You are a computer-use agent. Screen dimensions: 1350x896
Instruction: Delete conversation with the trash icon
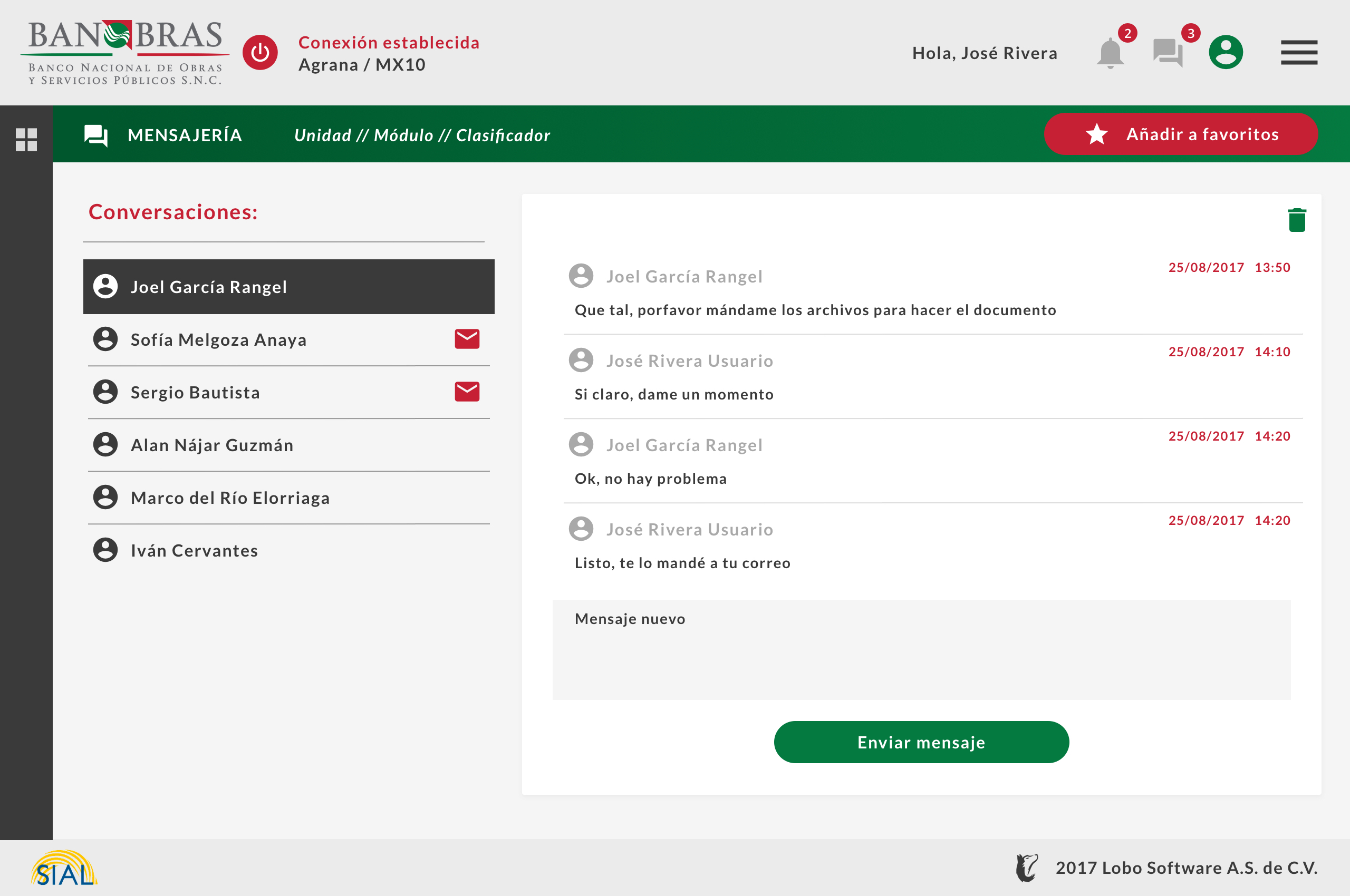coord(1296,220)
